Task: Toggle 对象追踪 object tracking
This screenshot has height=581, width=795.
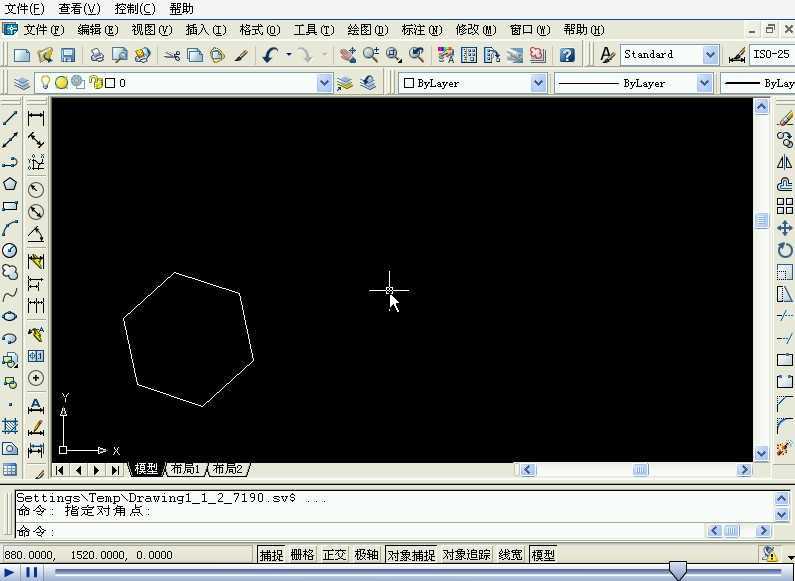Action: point(466,555)
